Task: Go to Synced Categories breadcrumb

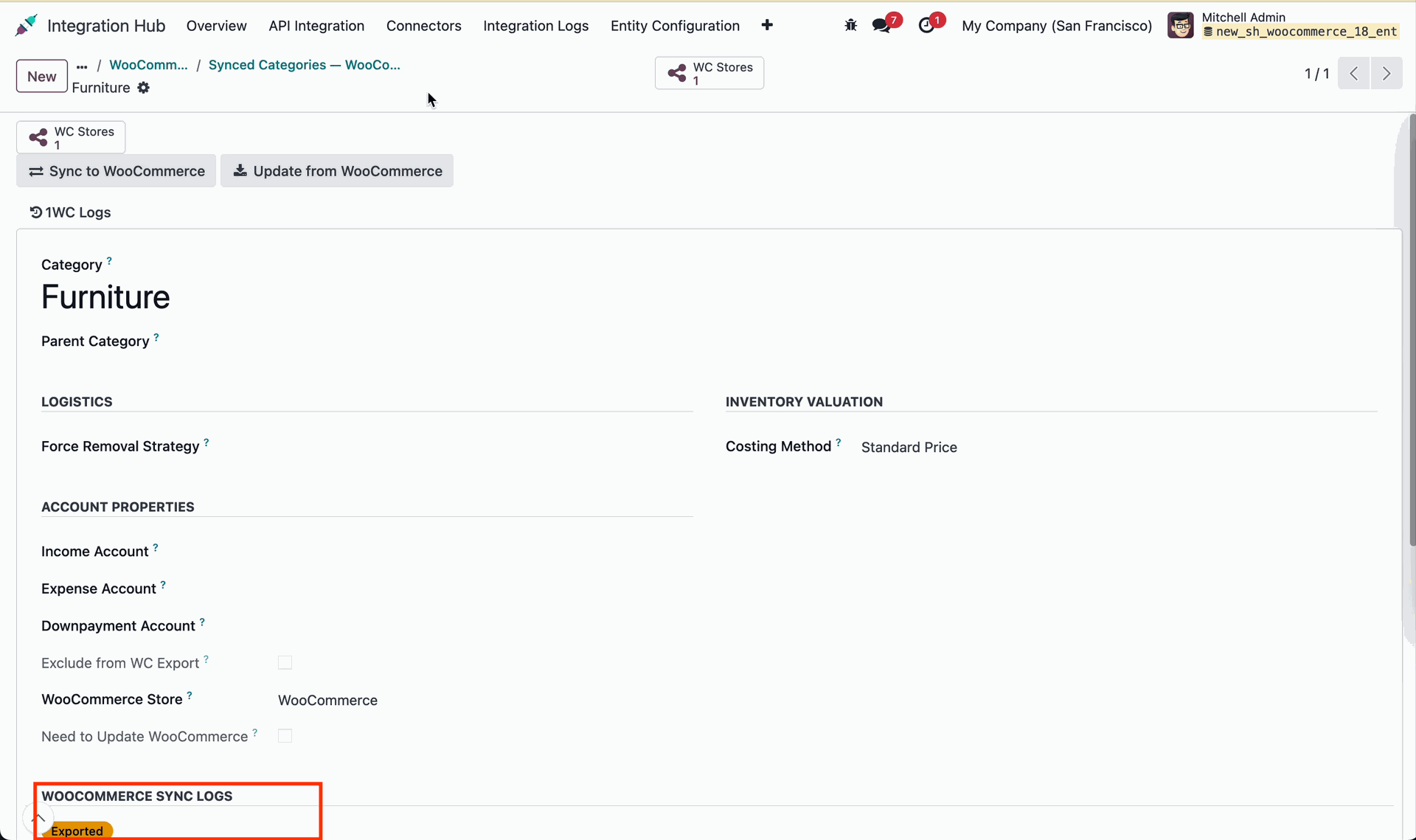Action: pos(304,65)
